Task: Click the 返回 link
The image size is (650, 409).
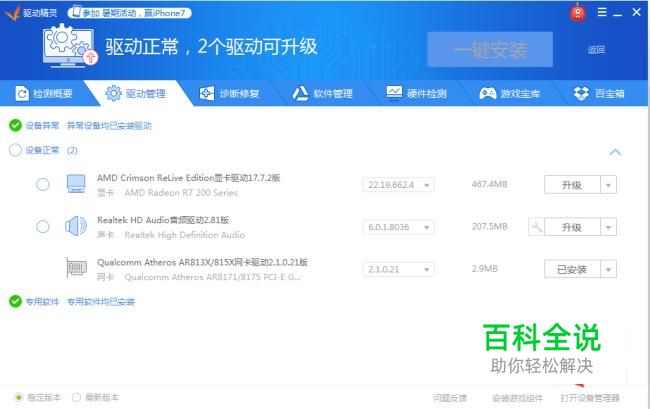Action: [596, 50]
